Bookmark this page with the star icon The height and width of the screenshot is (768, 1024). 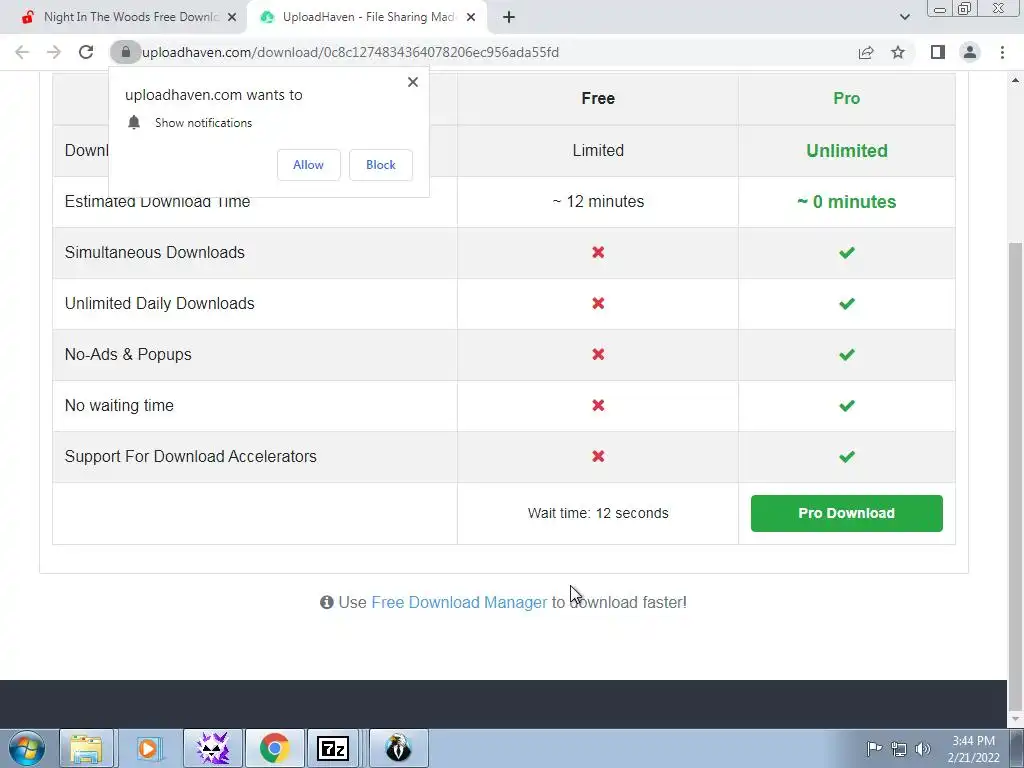(x=898, y=52)
